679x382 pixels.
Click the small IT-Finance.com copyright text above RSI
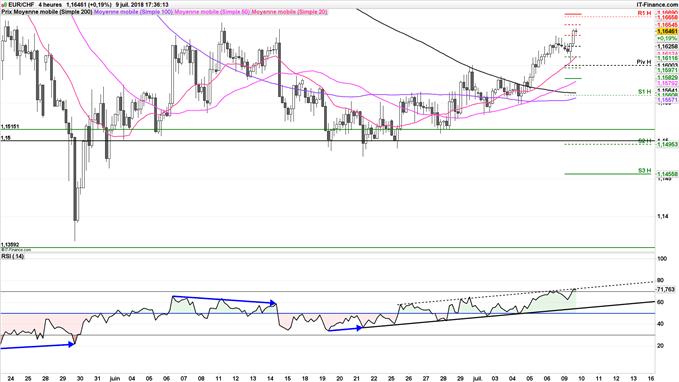[x=16, y=250]
